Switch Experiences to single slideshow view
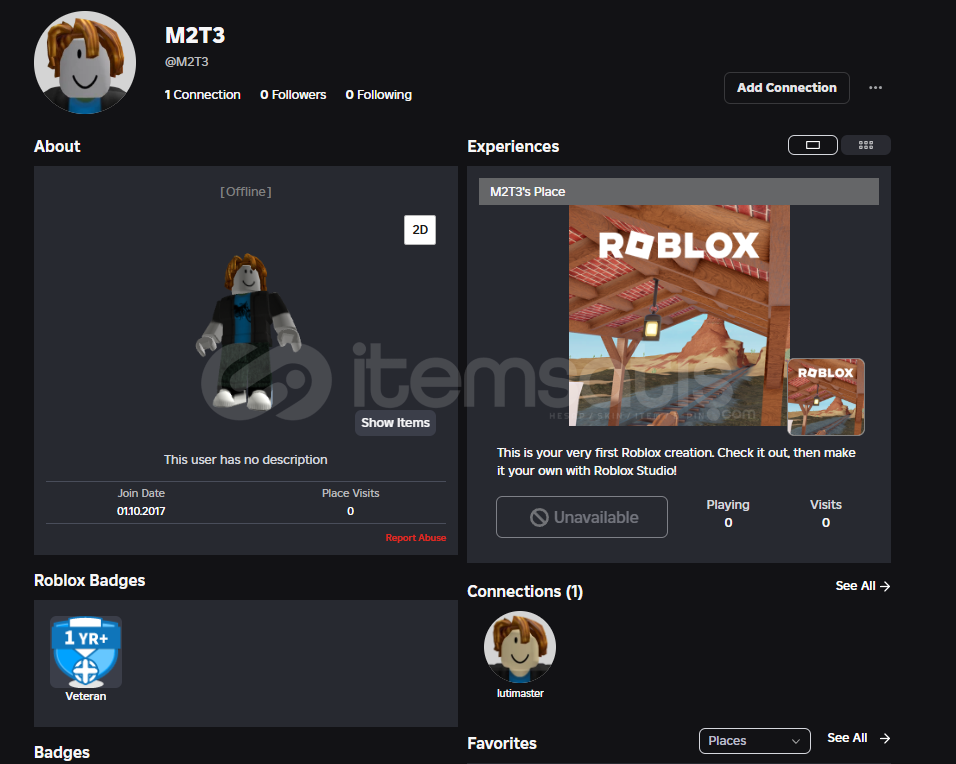 point(813,145)
